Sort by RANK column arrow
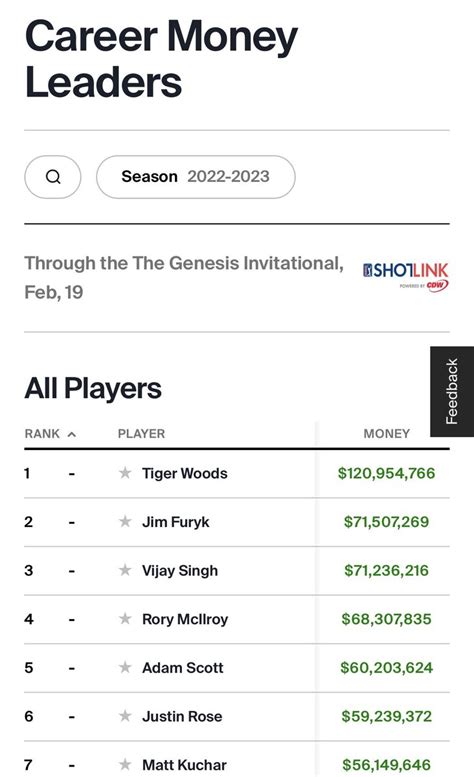 pyautogui.click(x=72, y=434)
